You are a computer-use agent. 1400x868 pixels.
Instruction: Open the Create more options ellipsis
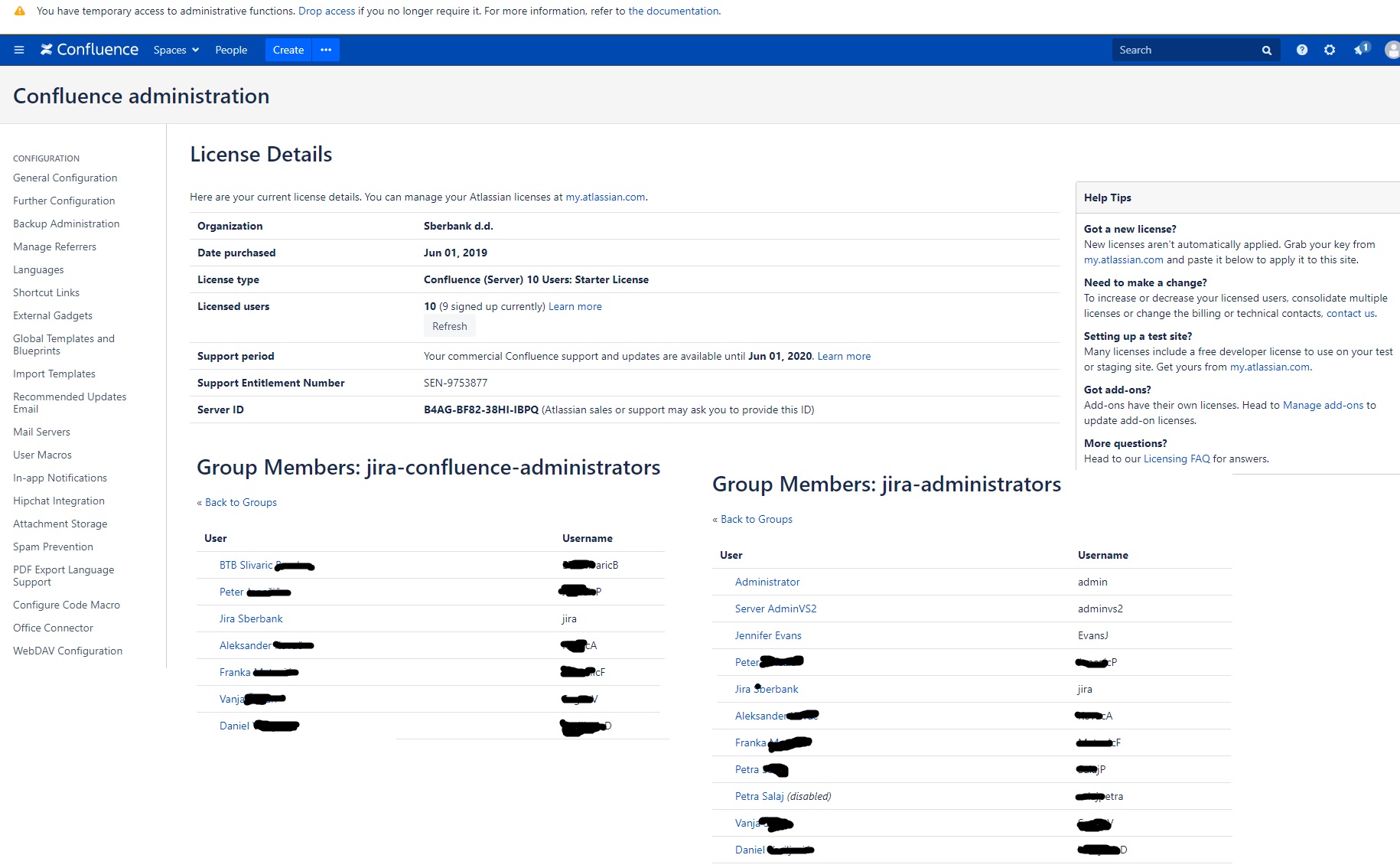(326, 50)
